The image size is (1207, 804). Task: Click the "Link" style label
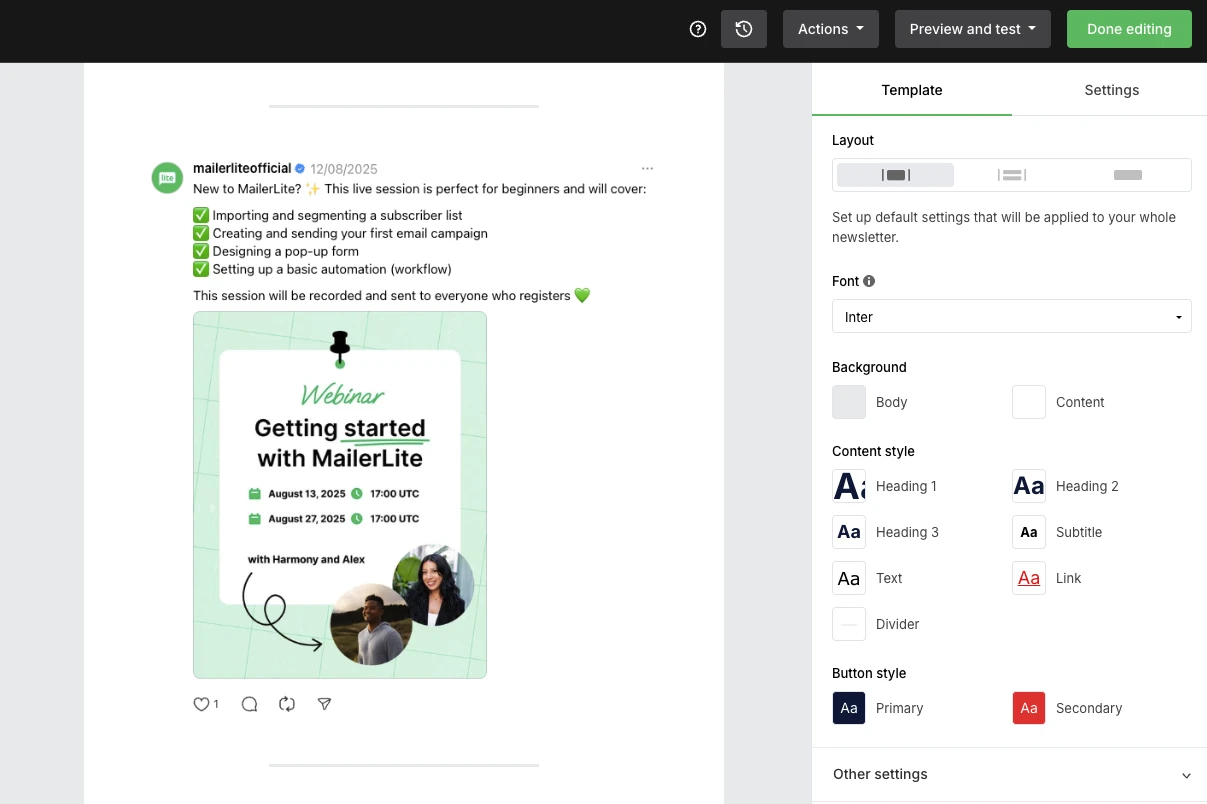click(1068, 578)
